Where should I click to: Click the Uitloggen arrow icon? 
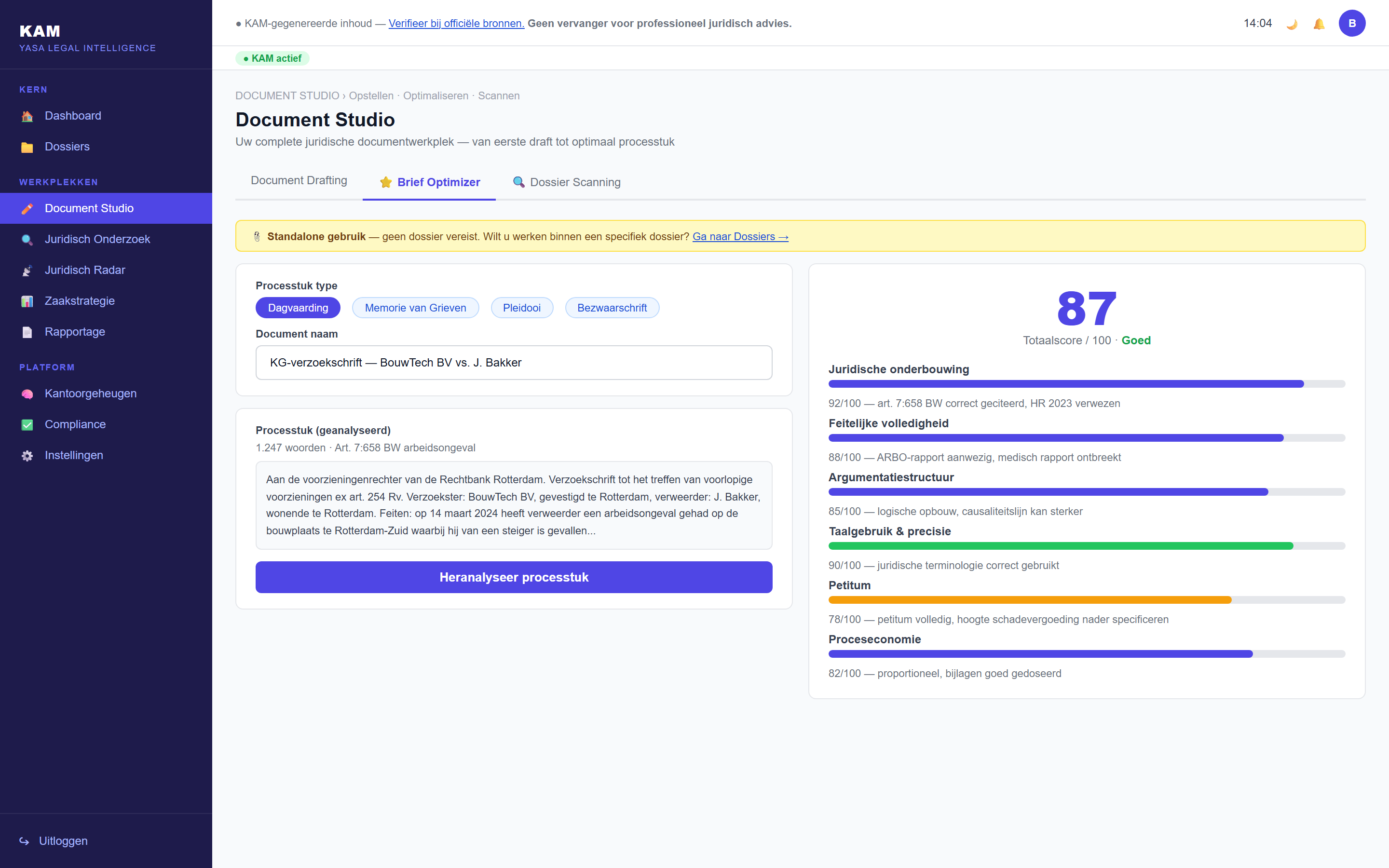pyautogui.click(x=24, y=841)
